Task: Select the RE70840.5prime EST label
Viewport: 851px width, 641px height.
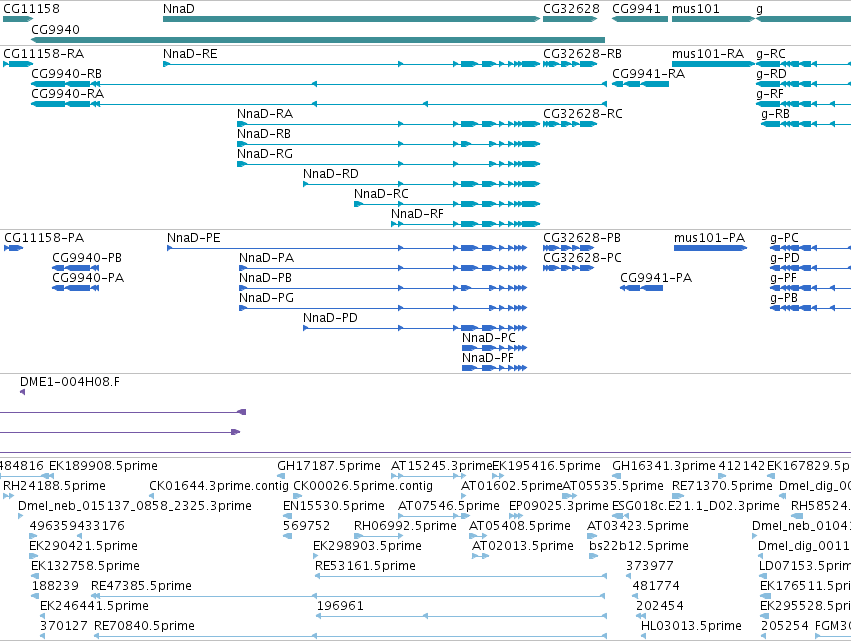Action: point(144,626)
